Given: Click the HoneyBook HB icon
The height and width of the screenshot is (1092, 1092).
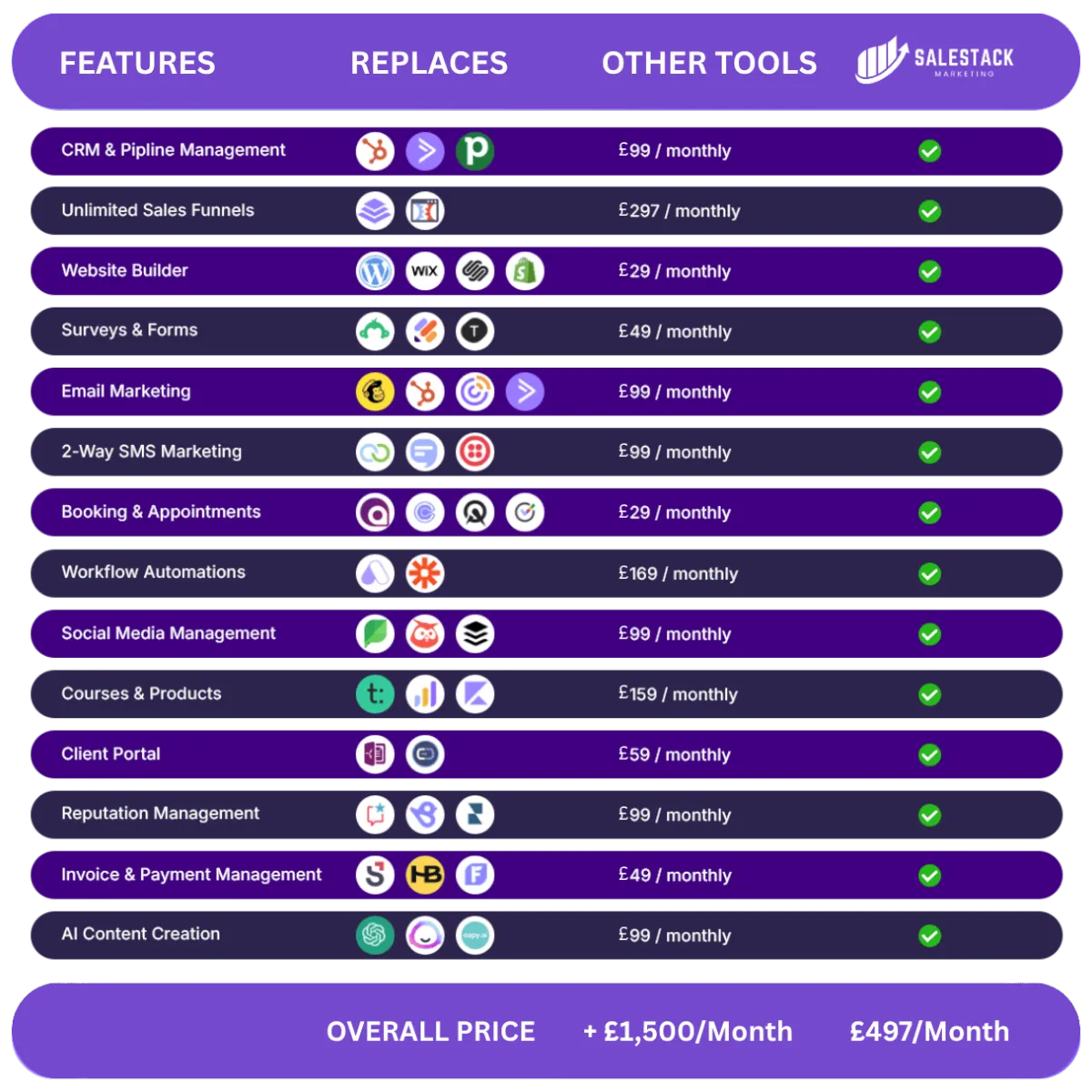Looking at the screenshot, I should [x=425, y=875].
